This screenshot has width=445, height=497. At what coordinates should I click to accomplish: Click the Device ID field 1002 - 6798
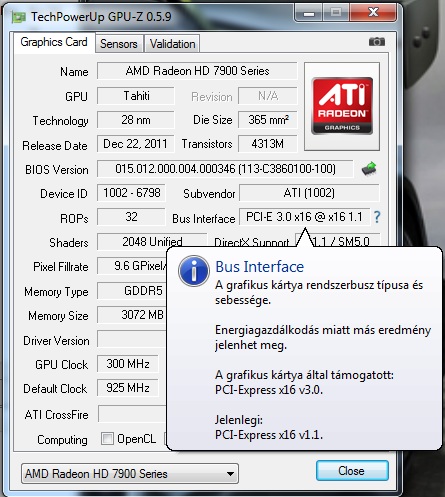pos(131,193)
